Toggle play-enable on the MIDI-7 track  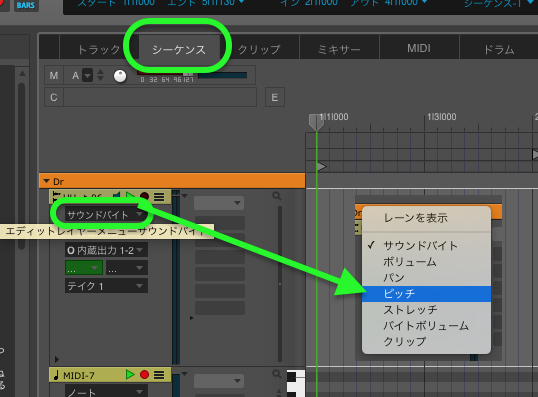[x=130, y=374]
